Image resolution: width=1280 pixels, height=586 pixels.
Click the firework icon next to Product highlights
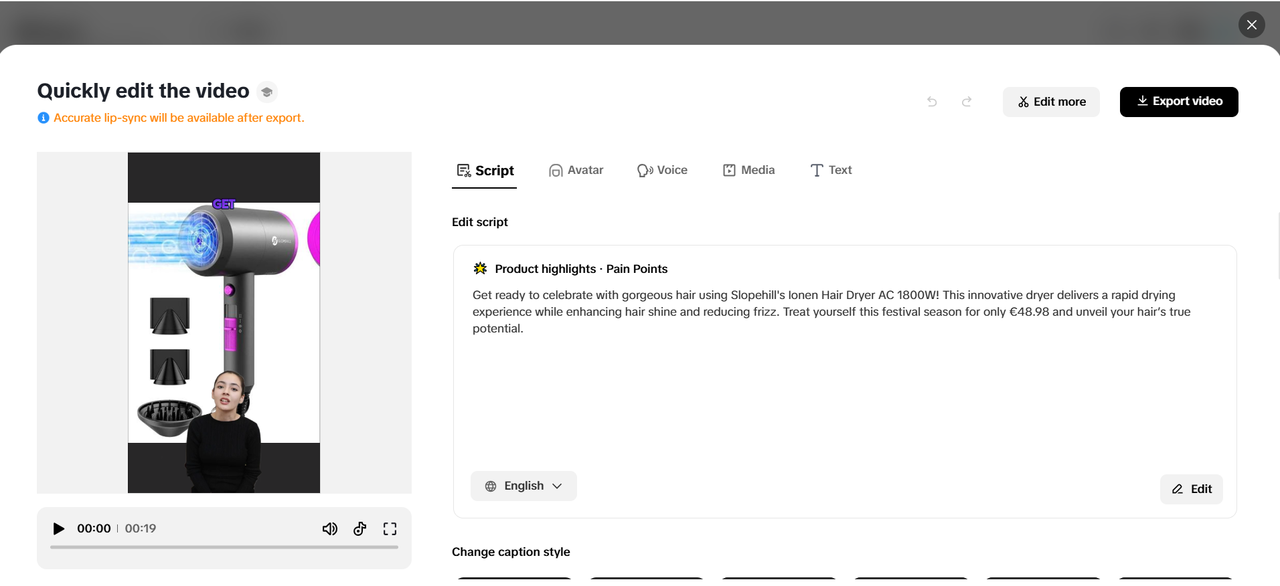click(479, 268)
